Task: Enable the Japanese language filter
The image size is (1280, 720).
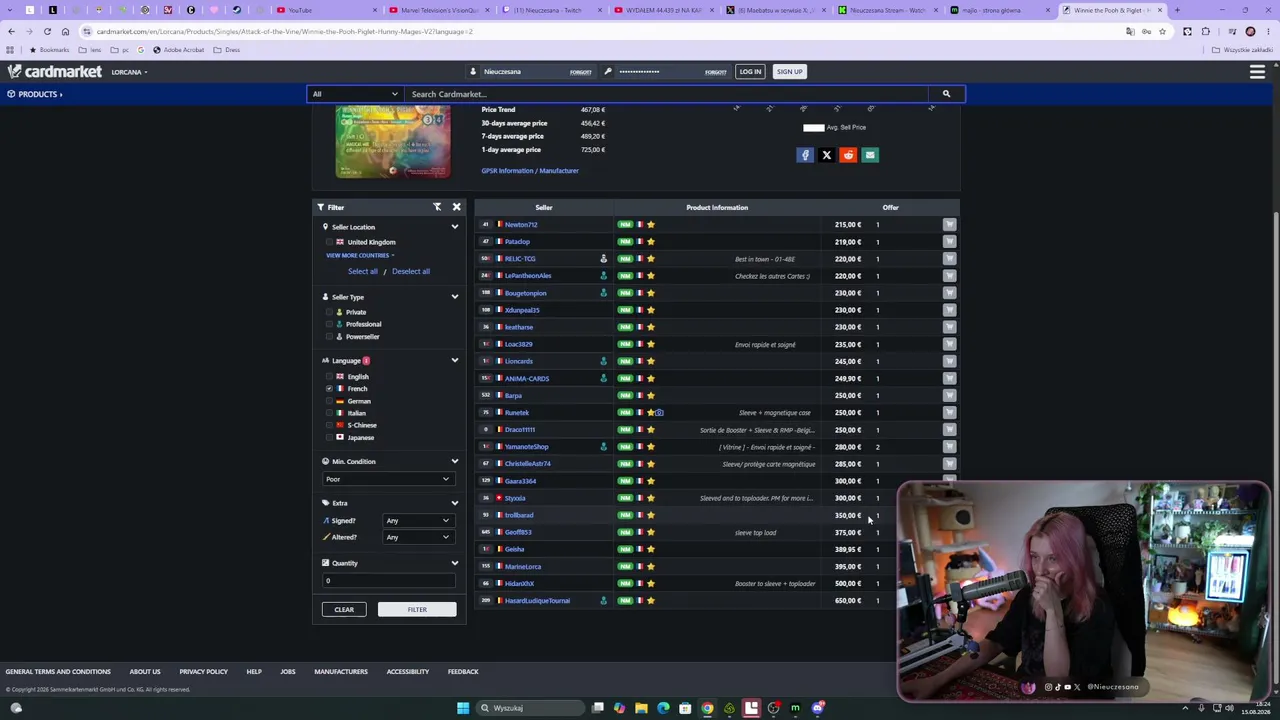Action: 329,437
